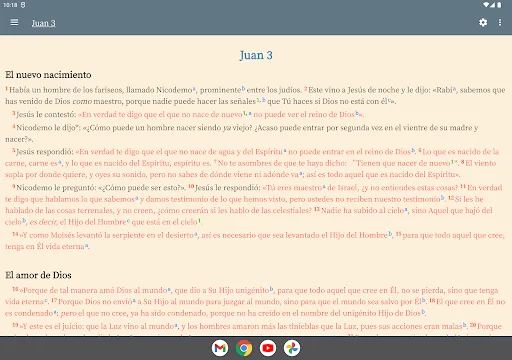Tap verse number 5 before Jesús respondió
Image resolution: width=512 pixels, height=360 pixels.
click(14, 151)
